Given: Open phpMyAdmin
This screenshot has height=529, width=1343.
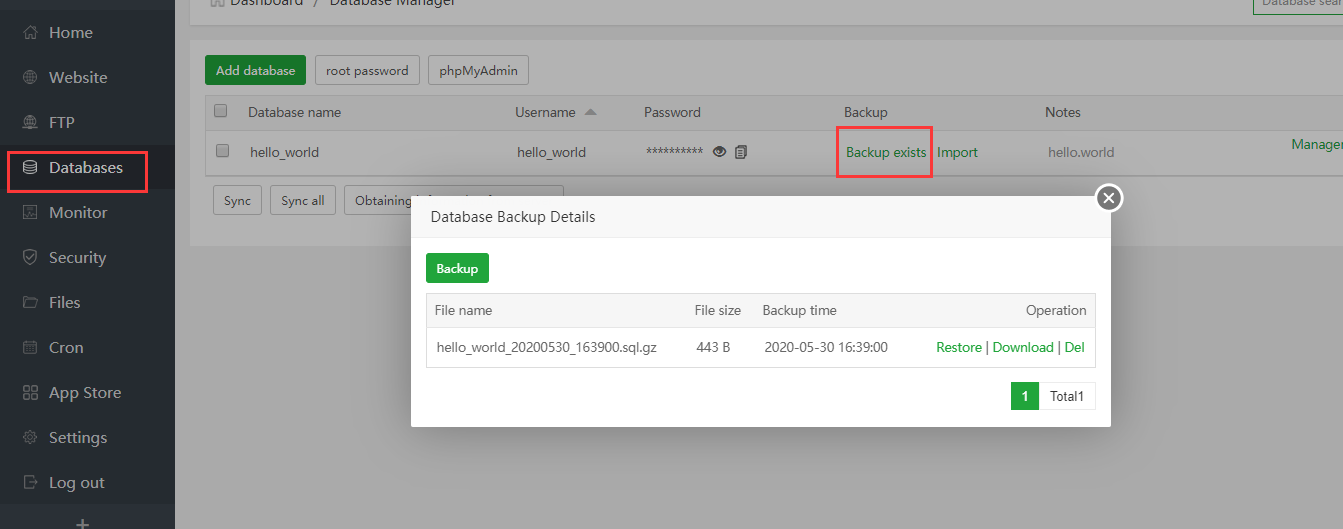Looking at the screenshot, I should (x=478, y=70).
